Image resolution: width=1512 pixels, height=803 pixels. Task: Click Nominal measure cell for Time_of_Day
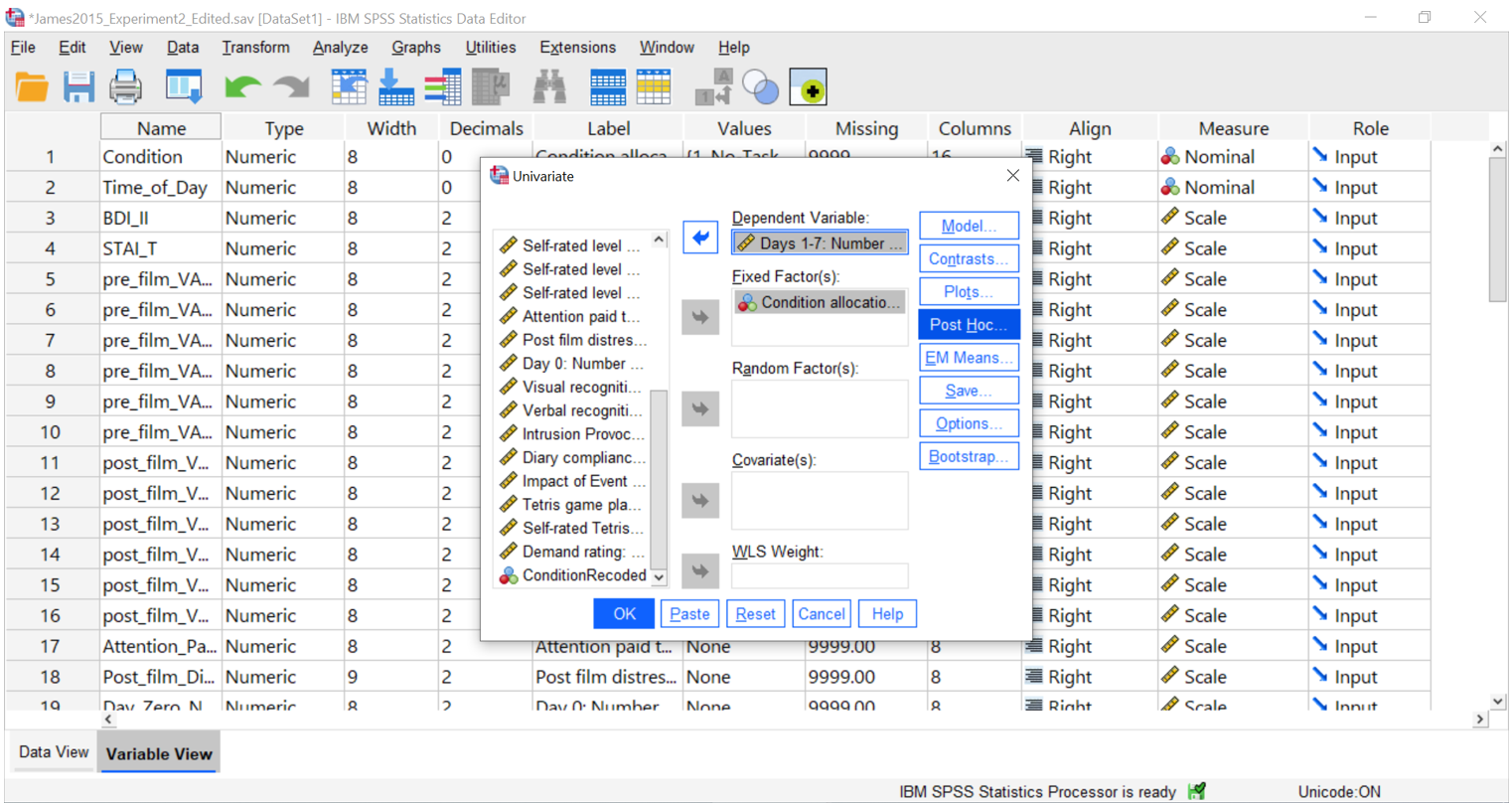(1233, 187)
